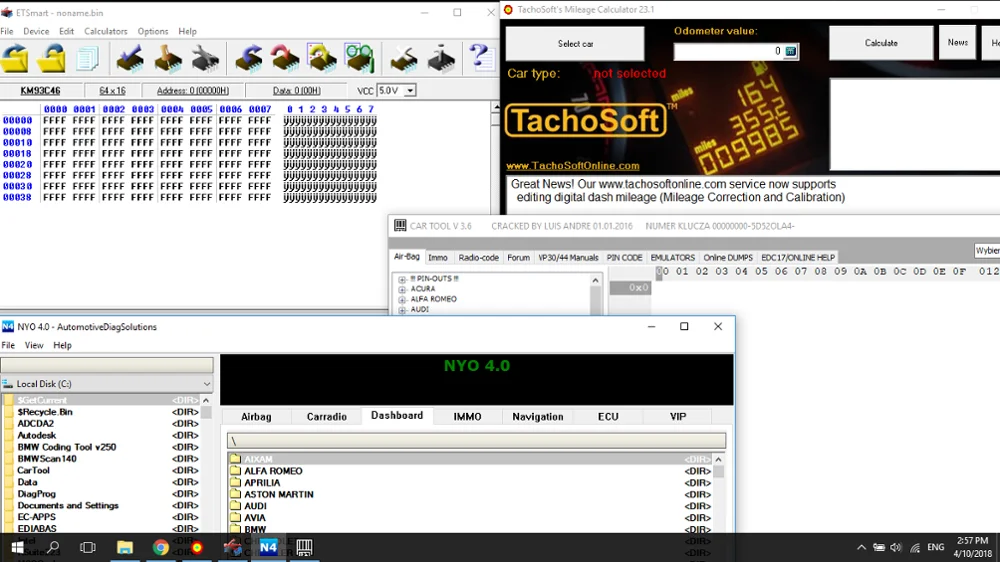
Task: Click the blue arrow read chip icon
Action: (x=248, y=59)
